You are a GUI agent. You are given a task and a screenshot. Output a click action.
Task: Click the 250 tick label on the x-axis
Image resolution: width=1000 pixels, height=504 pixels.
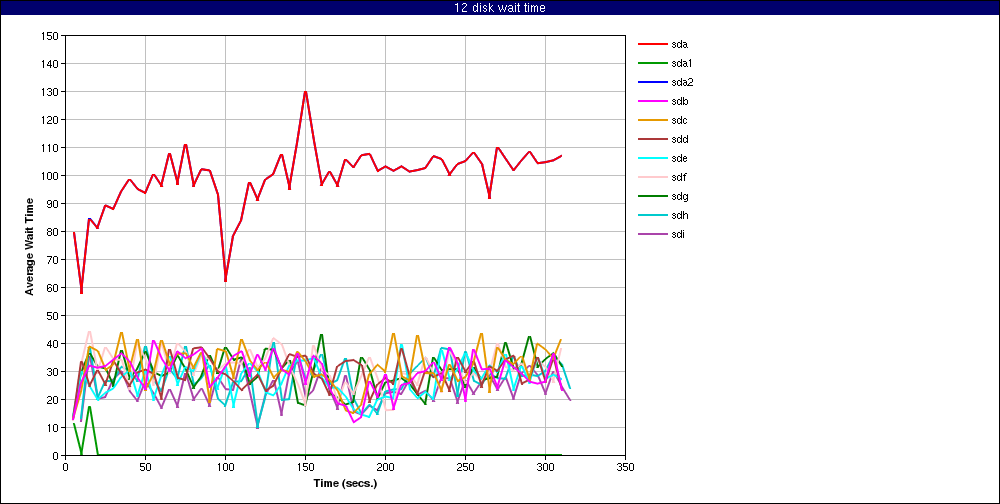[466, 466]
